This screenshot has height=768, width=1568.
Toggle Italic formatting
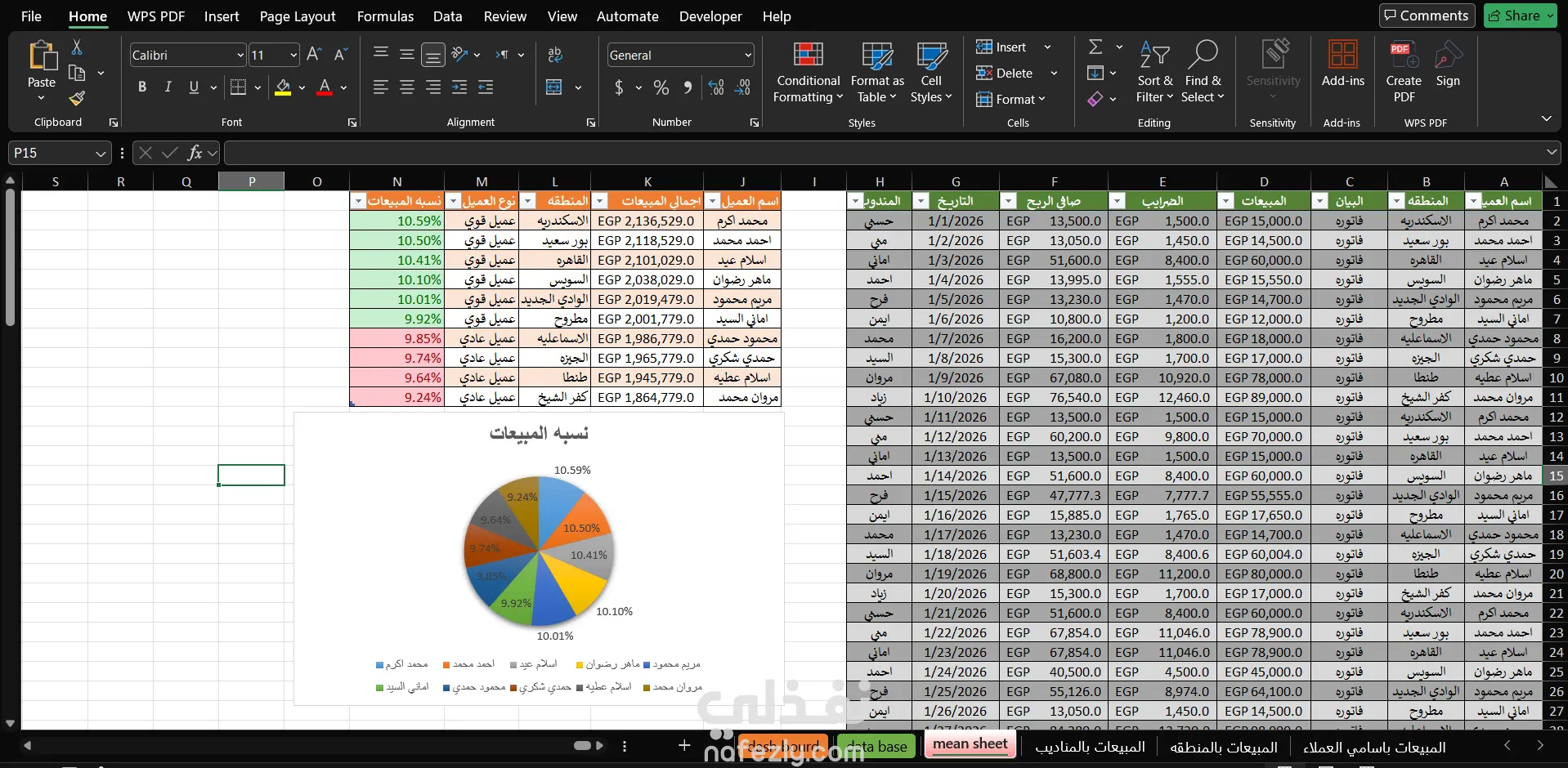168,87
